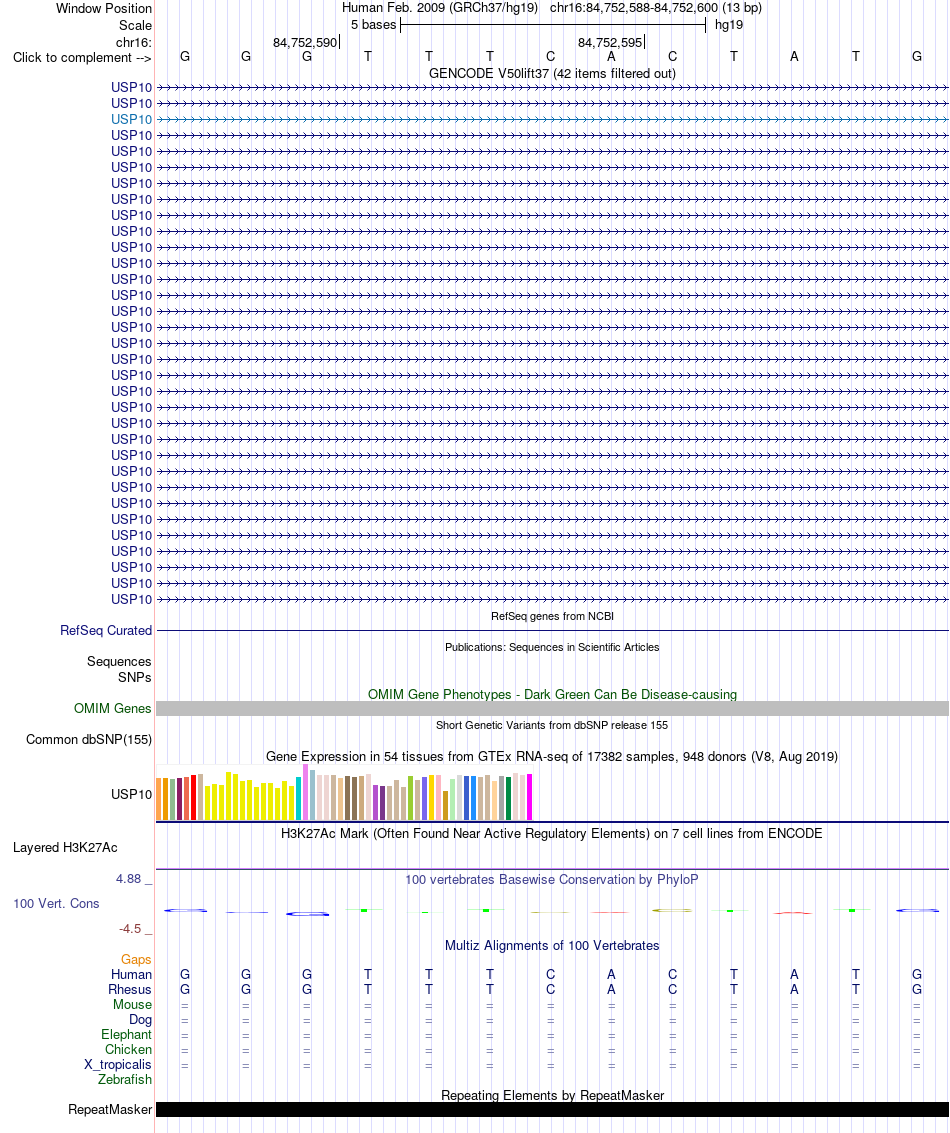The image size is (950, 1133).
Task: Click the 'RefSeq genes from NCBI' title
Action: [552, 616]
